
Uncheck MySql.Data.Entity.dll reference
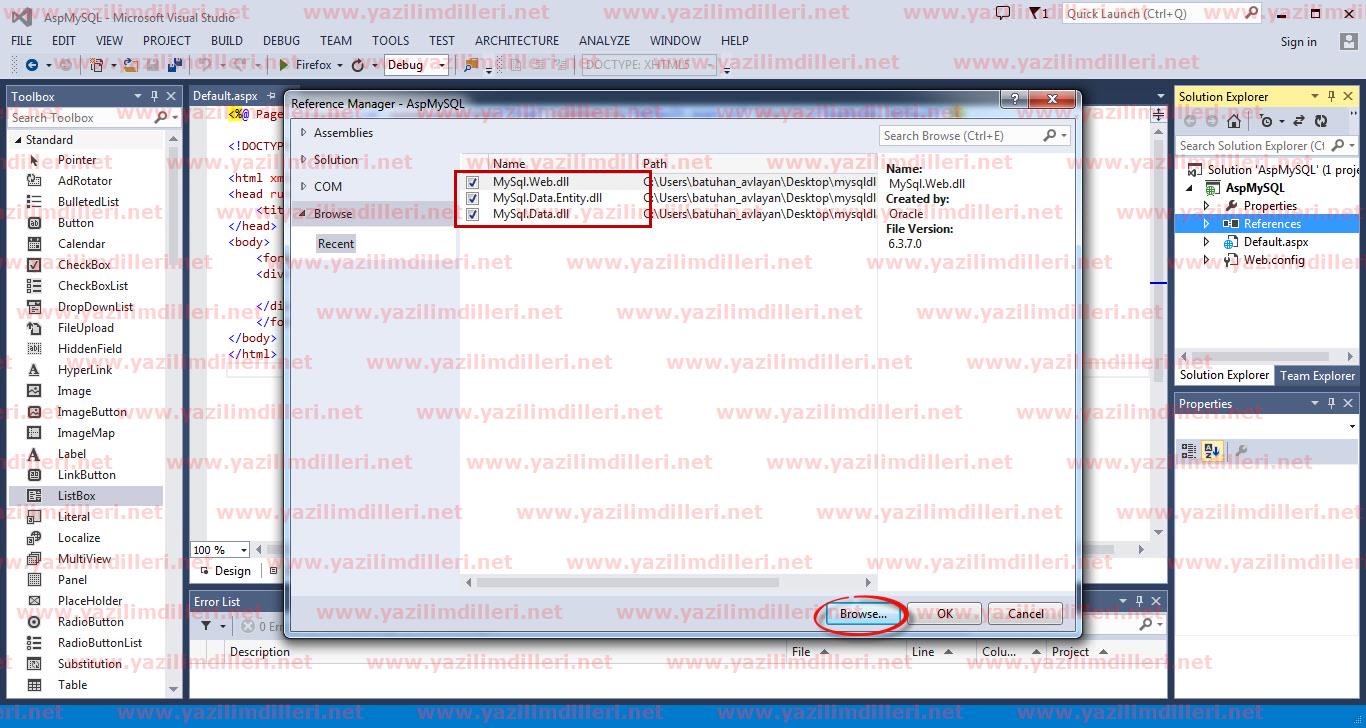pyautogui.click(x=473, y=198)
